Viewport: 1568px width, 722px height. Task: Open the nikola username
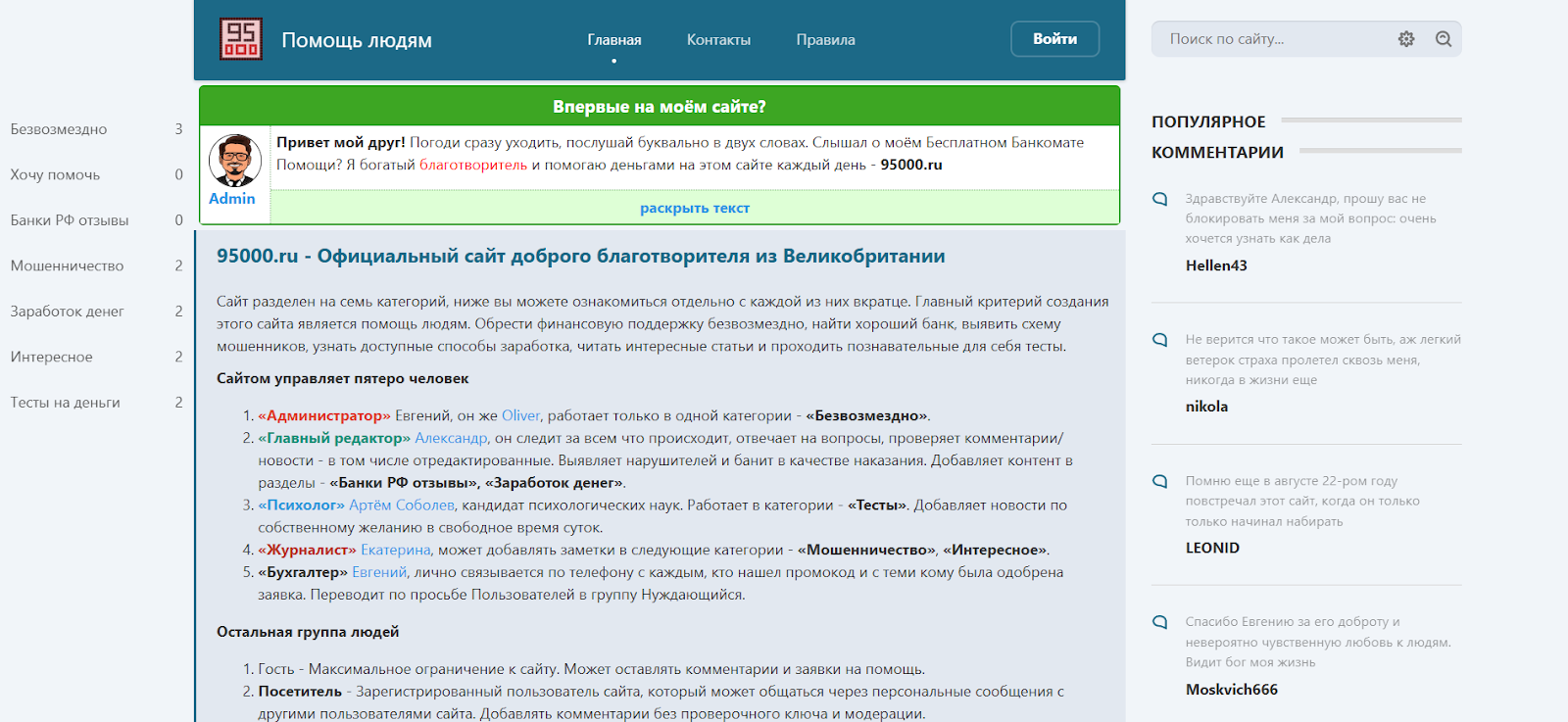tap(1206, 407)
